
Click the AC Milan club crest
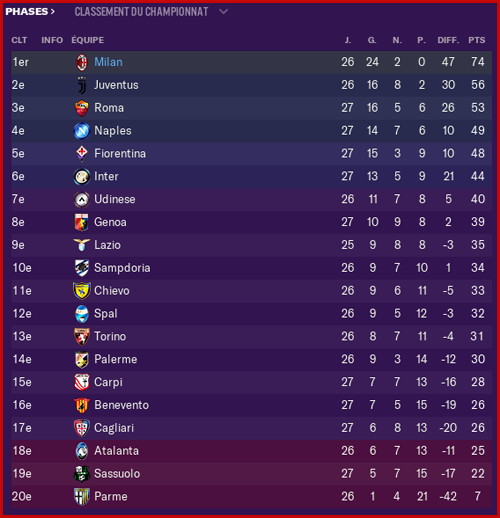point(82,62)
